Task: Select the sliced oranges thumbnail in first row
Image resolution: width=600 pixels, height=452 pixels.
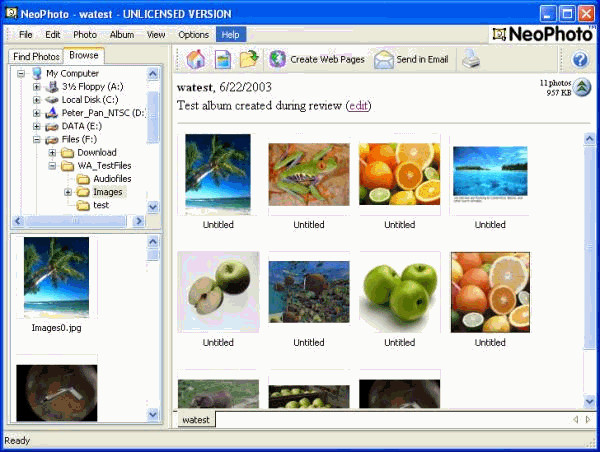Action: [399, 174]
